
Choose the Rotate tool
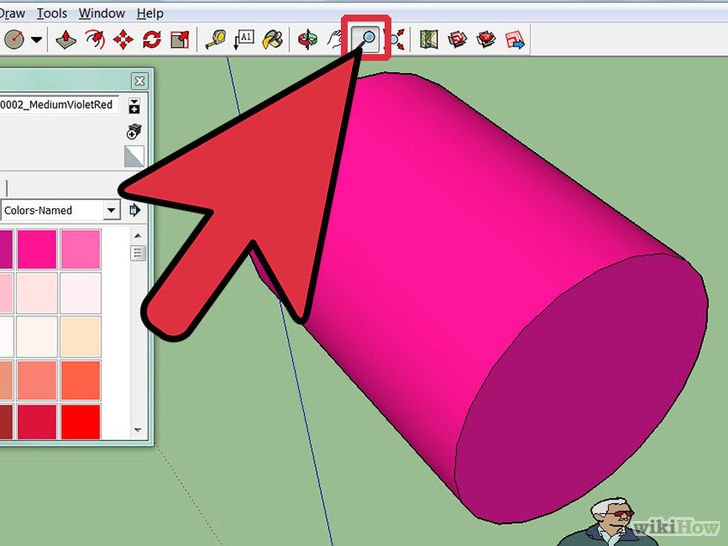click(x=152, y=40)
